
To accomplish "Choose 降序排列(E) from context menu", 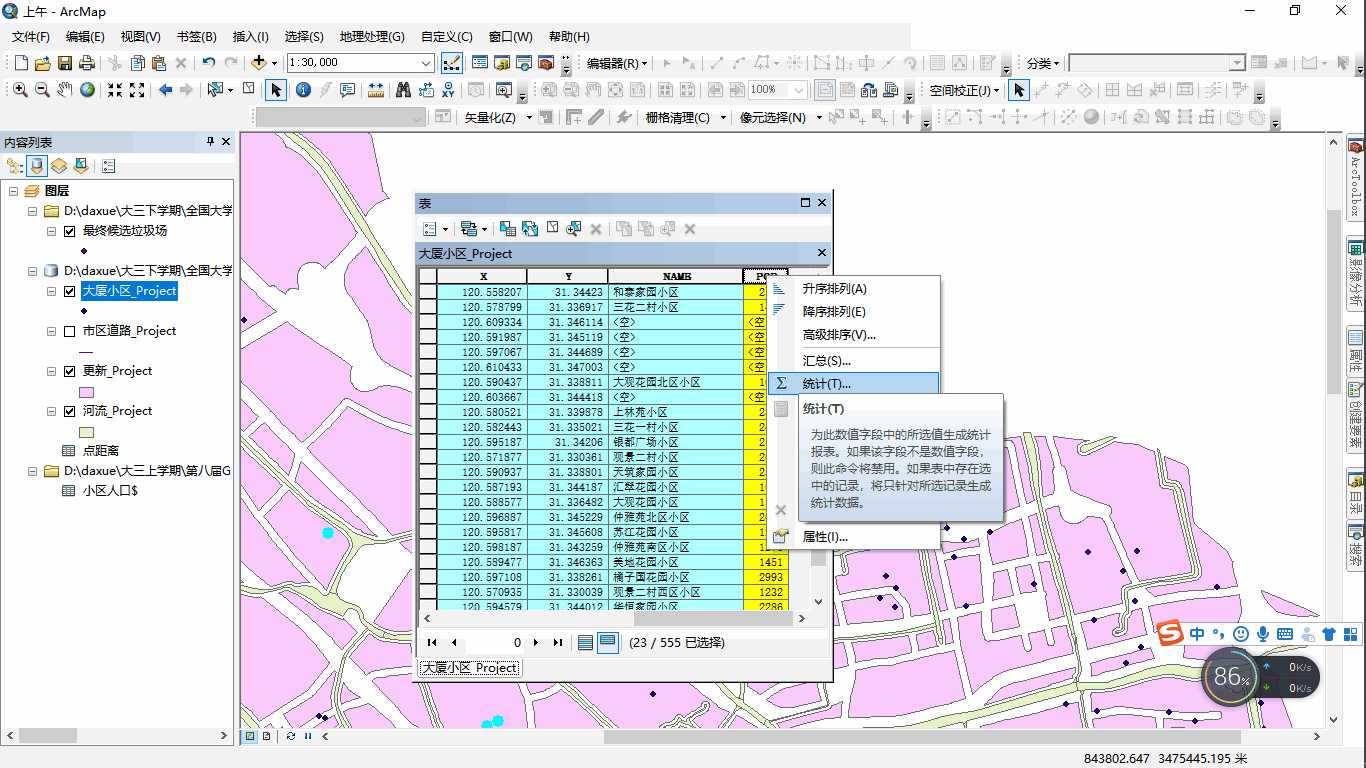I will coord(855,311).
